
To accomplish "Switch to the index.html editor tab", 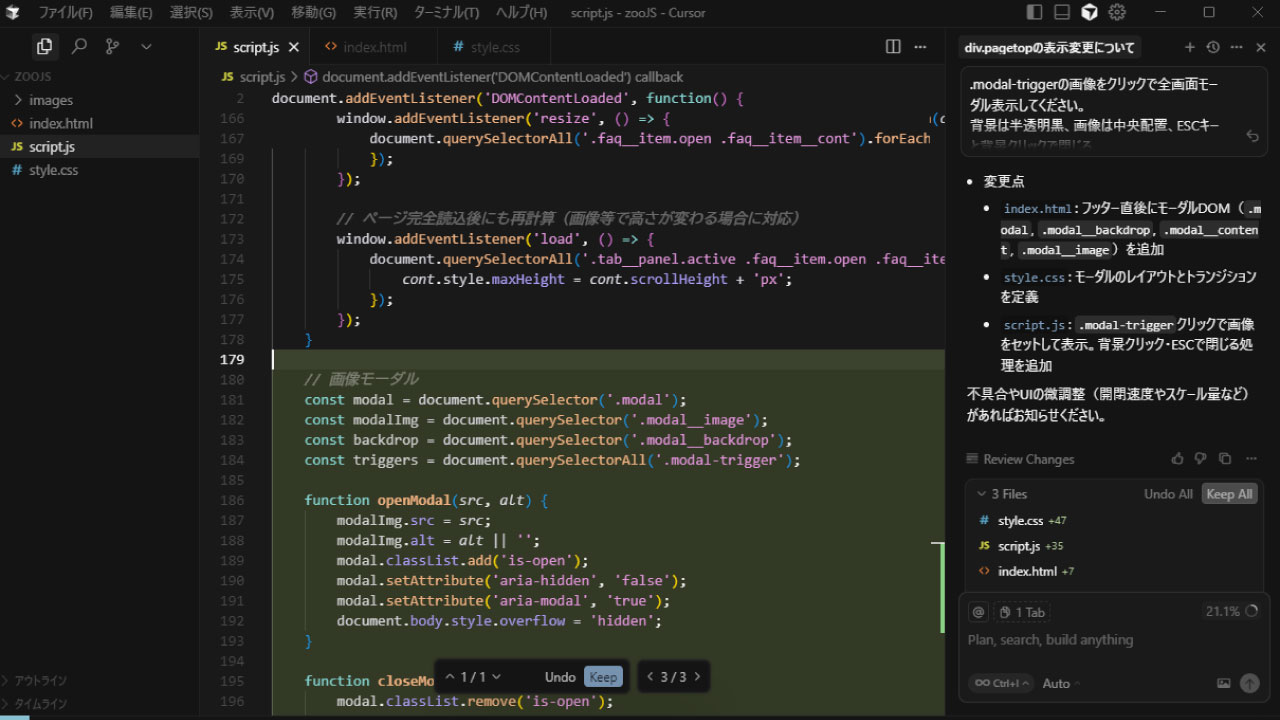I will coord(374,47).
